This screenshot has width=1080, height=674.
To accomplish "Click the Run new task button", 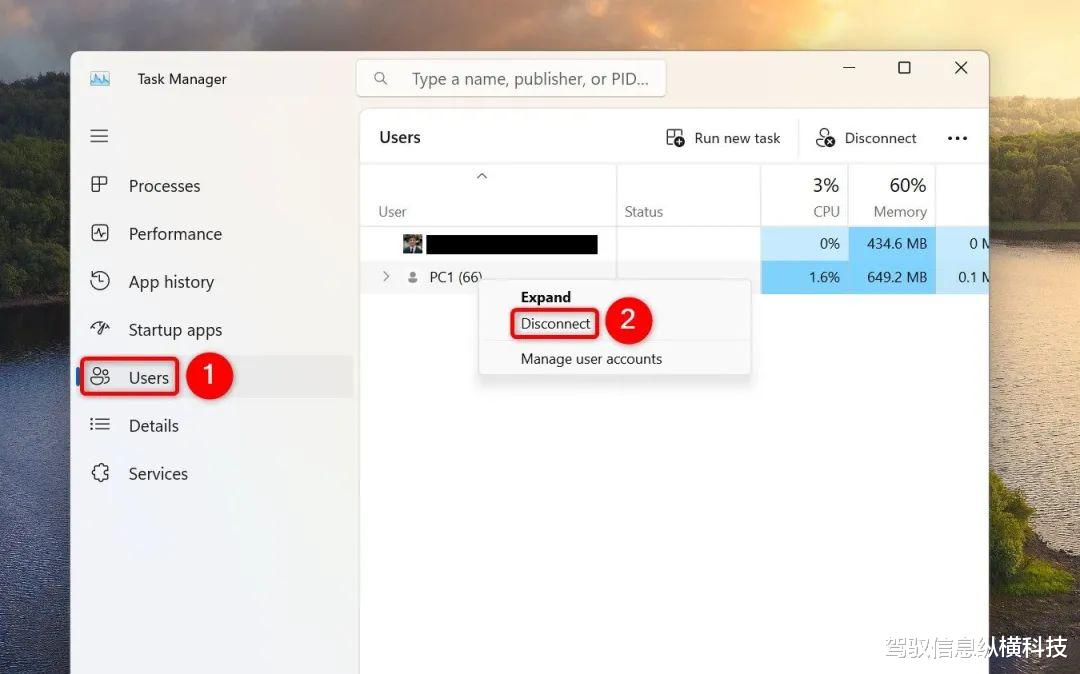I will pos(723,138).
